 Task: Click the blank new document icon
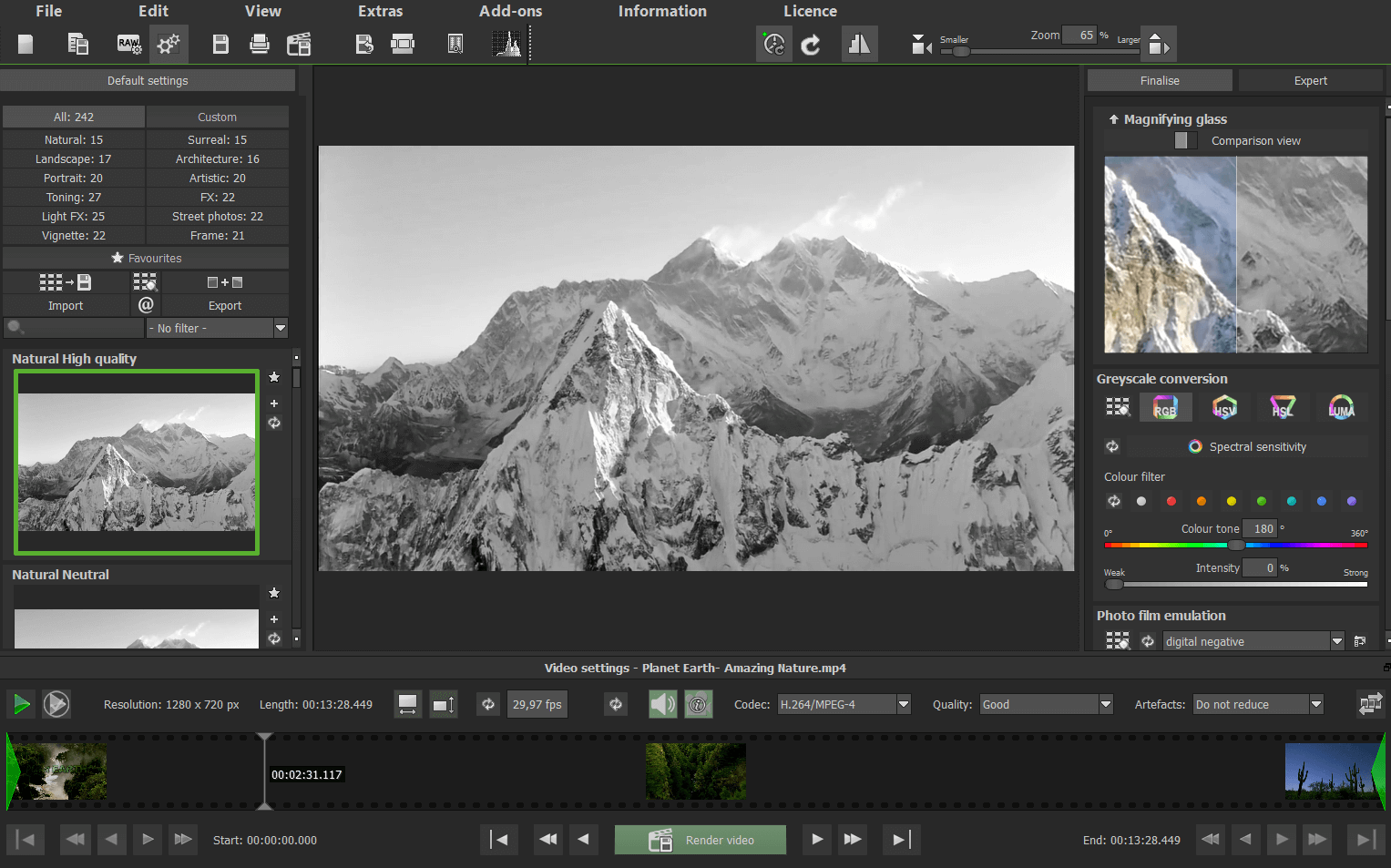pos(26,44)
